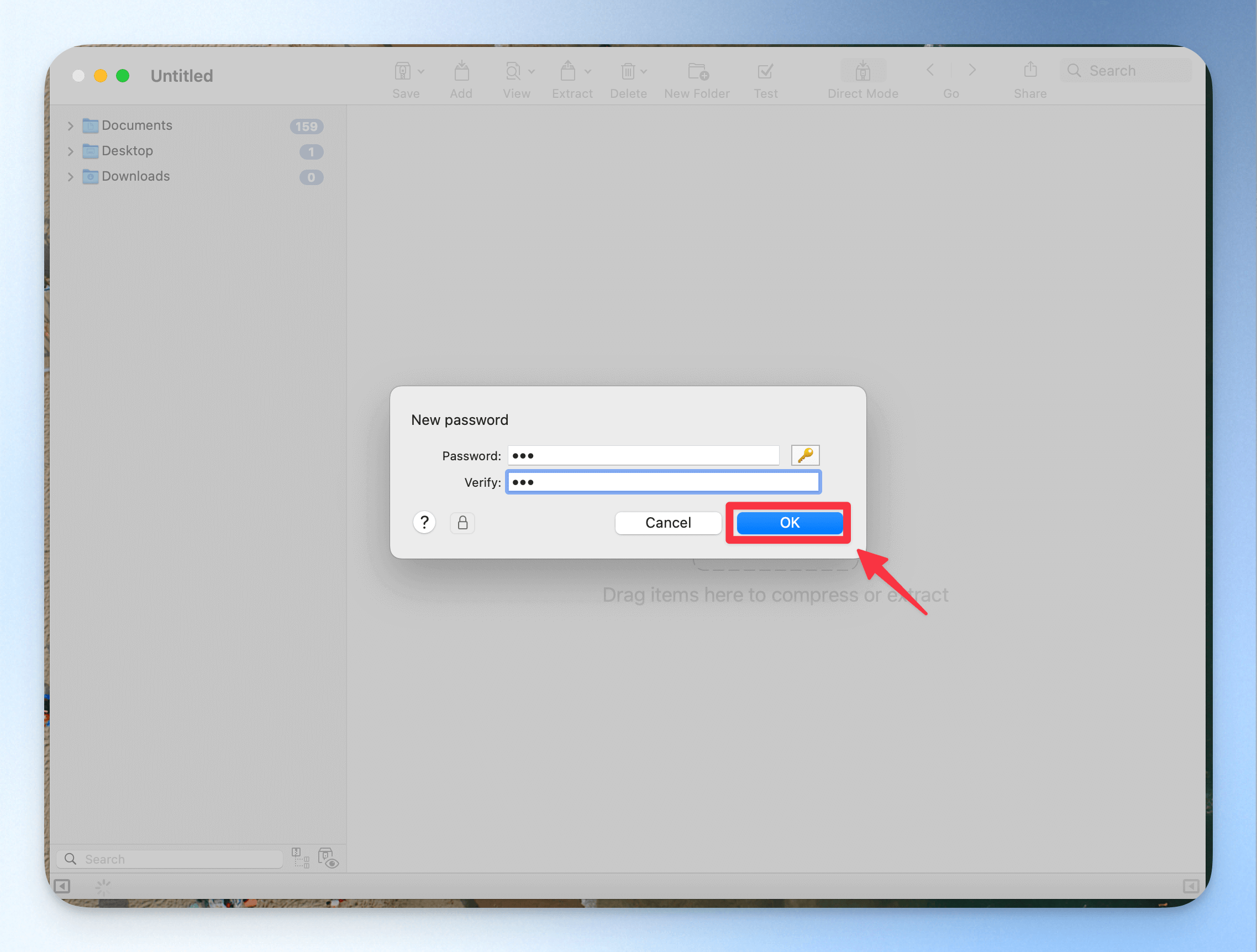The width and height of the screenshot is (1257, 952).
Task: Click the lock icon in the dialog
Action: [462, 522]
